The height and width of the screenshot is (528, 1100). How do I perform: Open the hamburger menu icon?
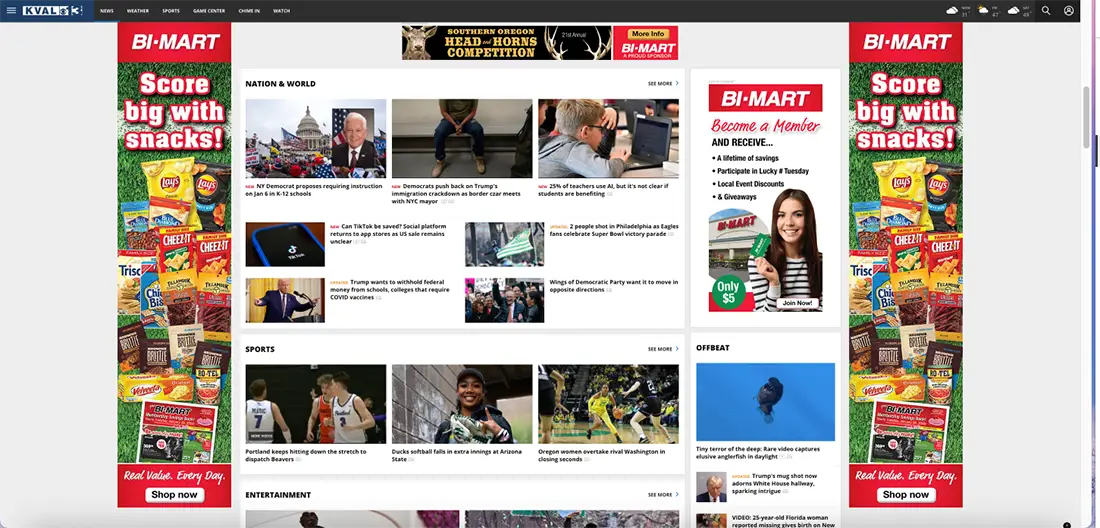click(x=11, y=11)
